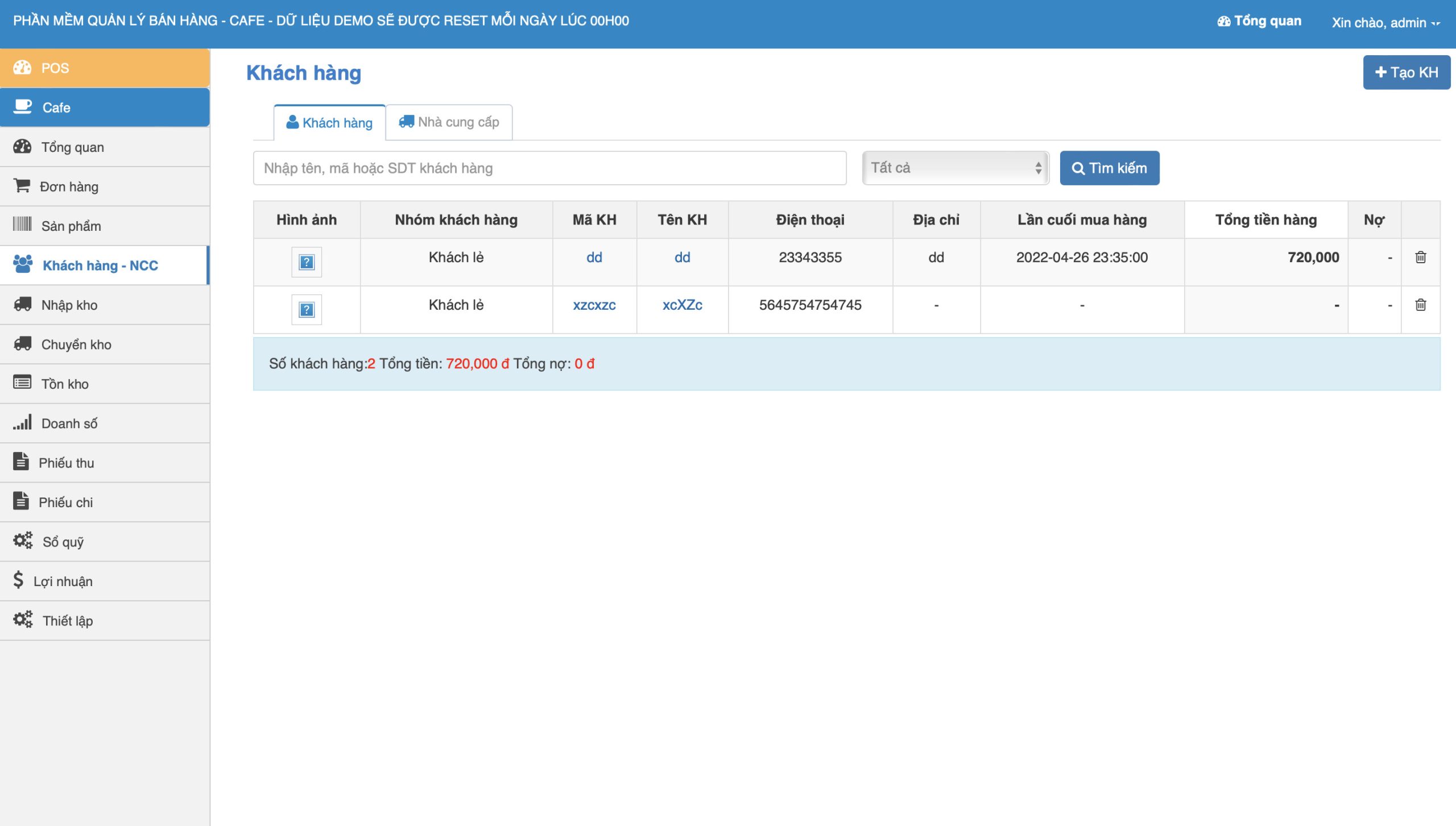Image resolution: width=1456 pixels, height=826 pixels.
Task: Focus the customer name search field
Action: click(549, 168)
